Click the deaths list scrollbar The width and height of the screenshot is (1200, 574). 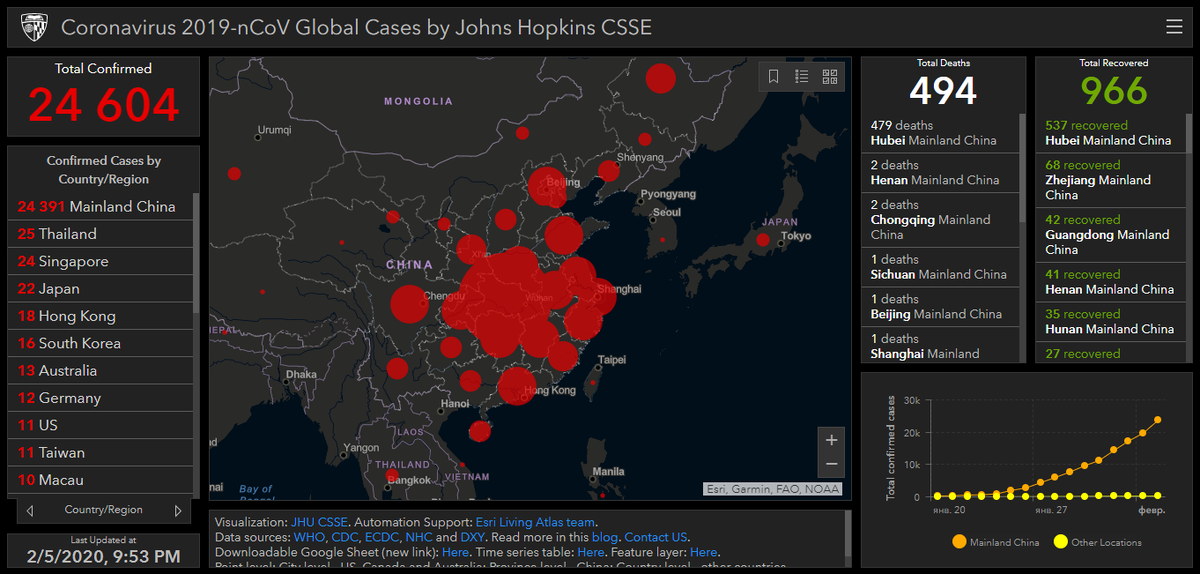[1022, 168]
